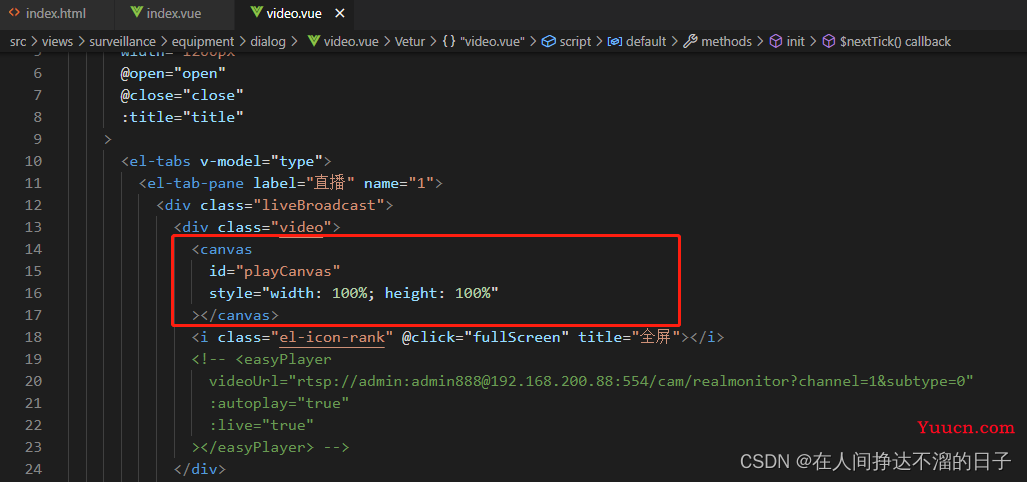The height and width of the screenshot is (482, 1027).
Task: Click the cube icon beside script breadcrumb
Action: 548,41
